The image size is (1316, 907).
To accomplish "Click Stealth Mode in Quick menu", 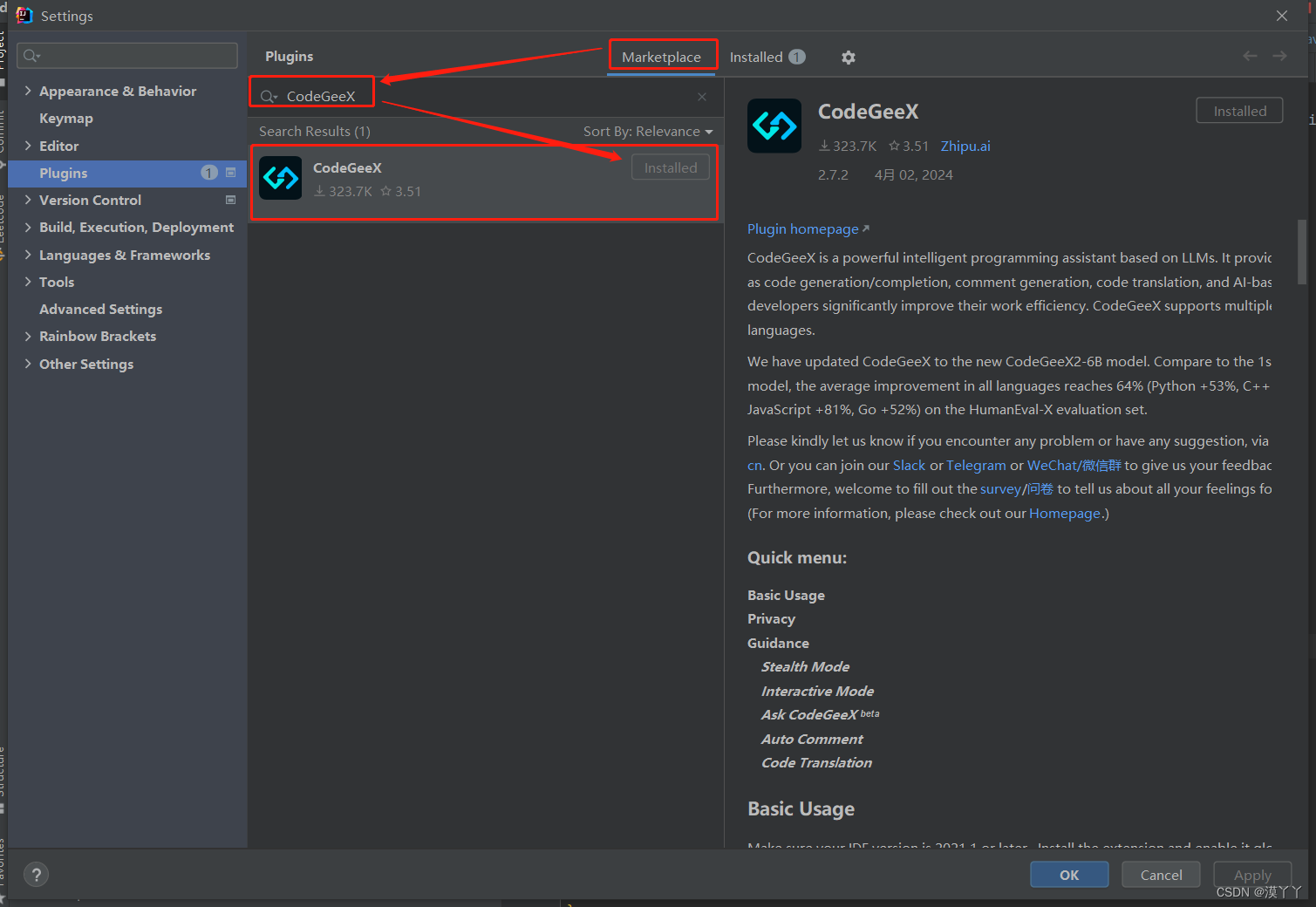I will click(x=805, y=667).
